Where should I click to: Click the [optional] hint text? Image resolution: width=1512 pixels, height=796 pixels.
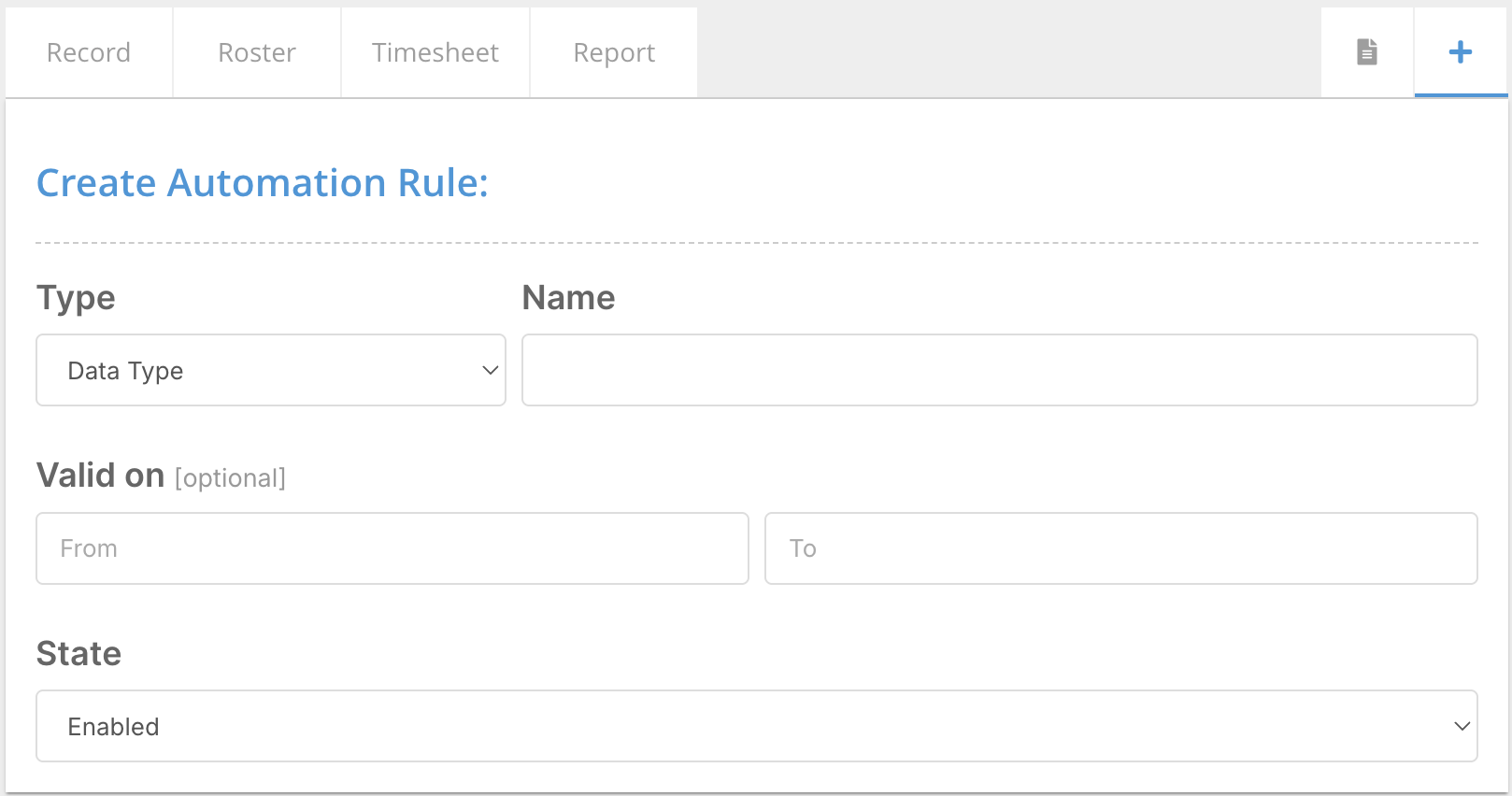pyautogui.click(x=230, y=478)
